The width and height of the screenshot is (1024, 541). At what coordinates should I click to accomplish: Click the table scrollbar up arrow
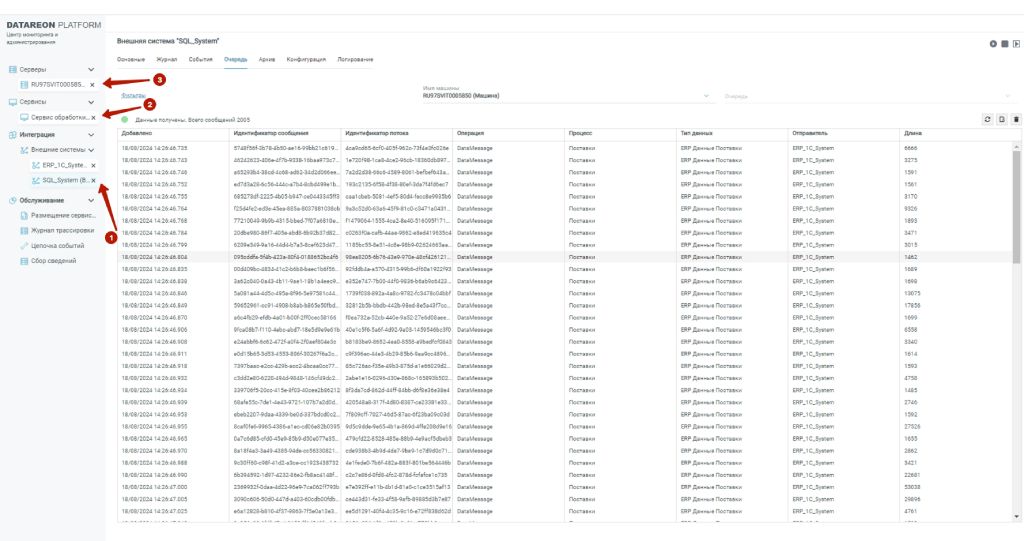tap(1016, 147)
